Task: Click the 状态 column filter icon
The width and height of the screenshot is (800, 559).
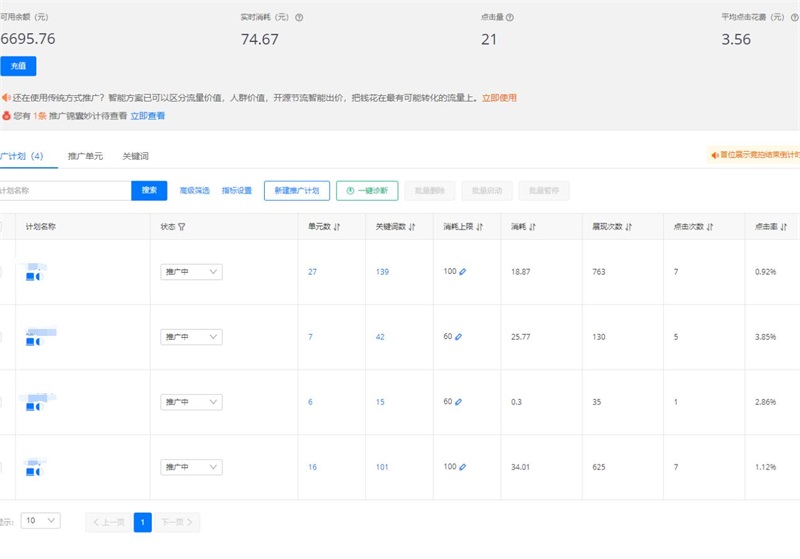Action: (182, 227)
